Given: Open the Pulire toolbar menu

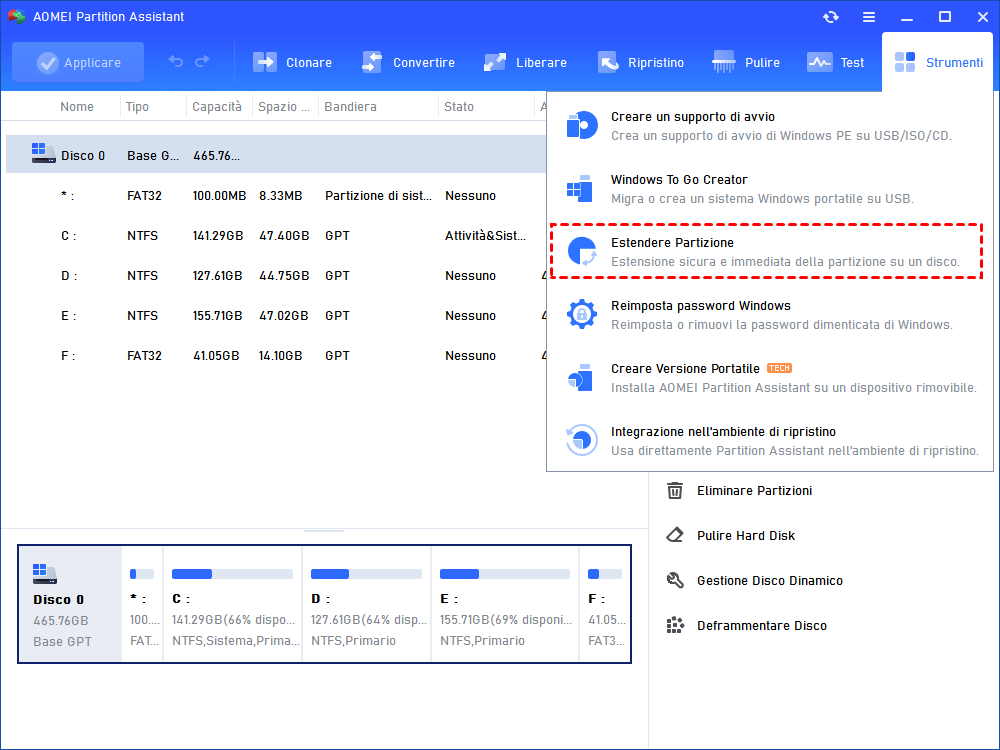Looking at the screenshot, I should (746, 62).
